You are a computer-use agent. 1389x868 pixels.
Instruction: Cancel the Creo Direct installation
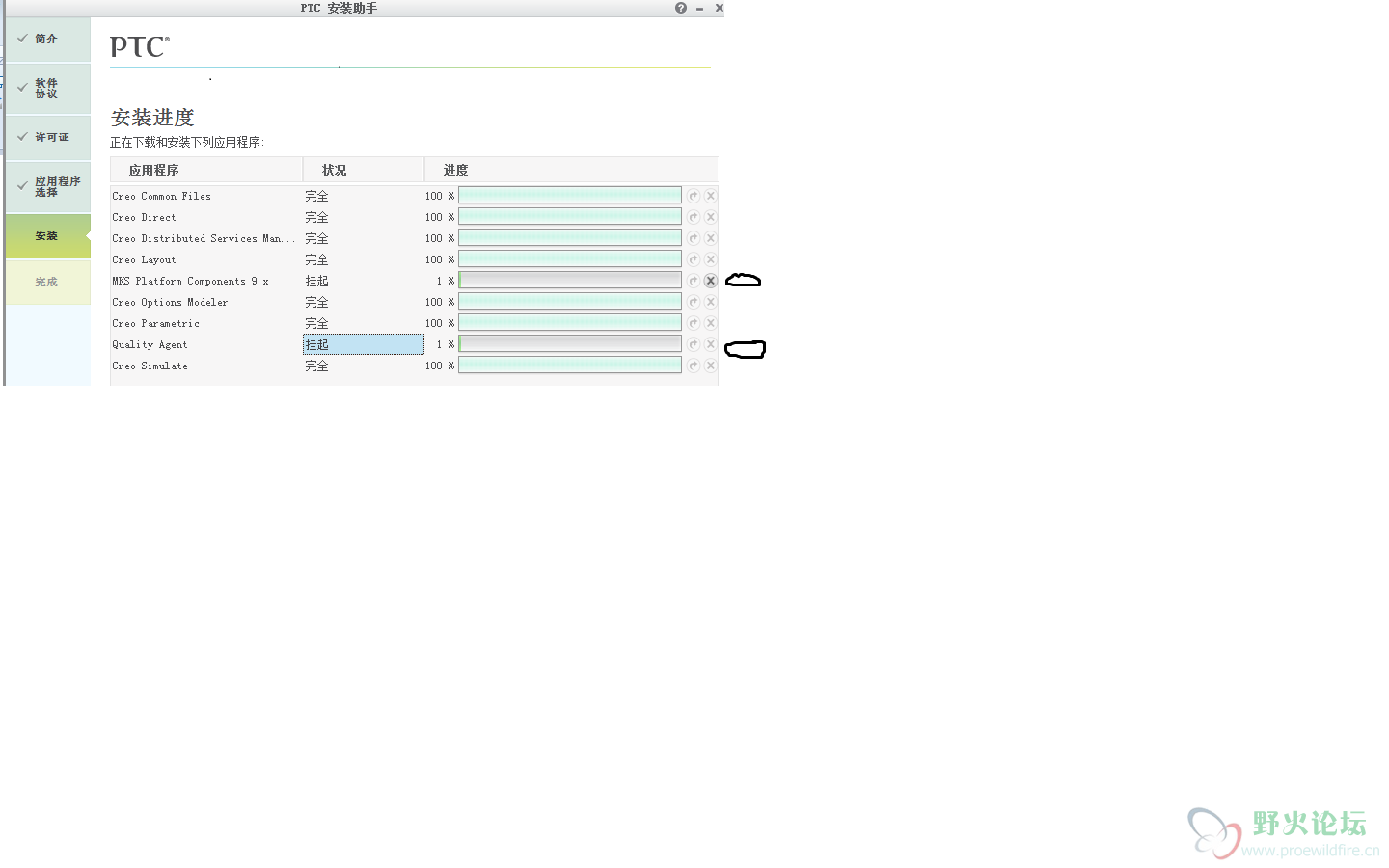[711, 217]
